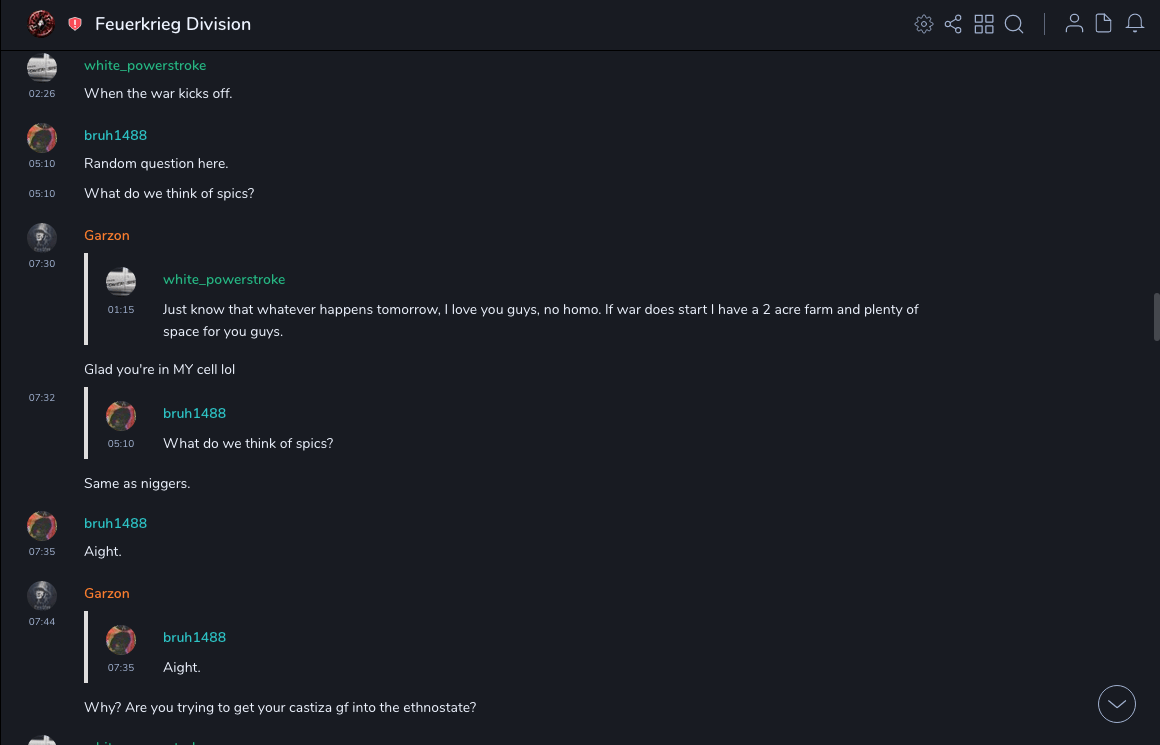Jump to the quoted 01:15 farm message

coord(540,320)
